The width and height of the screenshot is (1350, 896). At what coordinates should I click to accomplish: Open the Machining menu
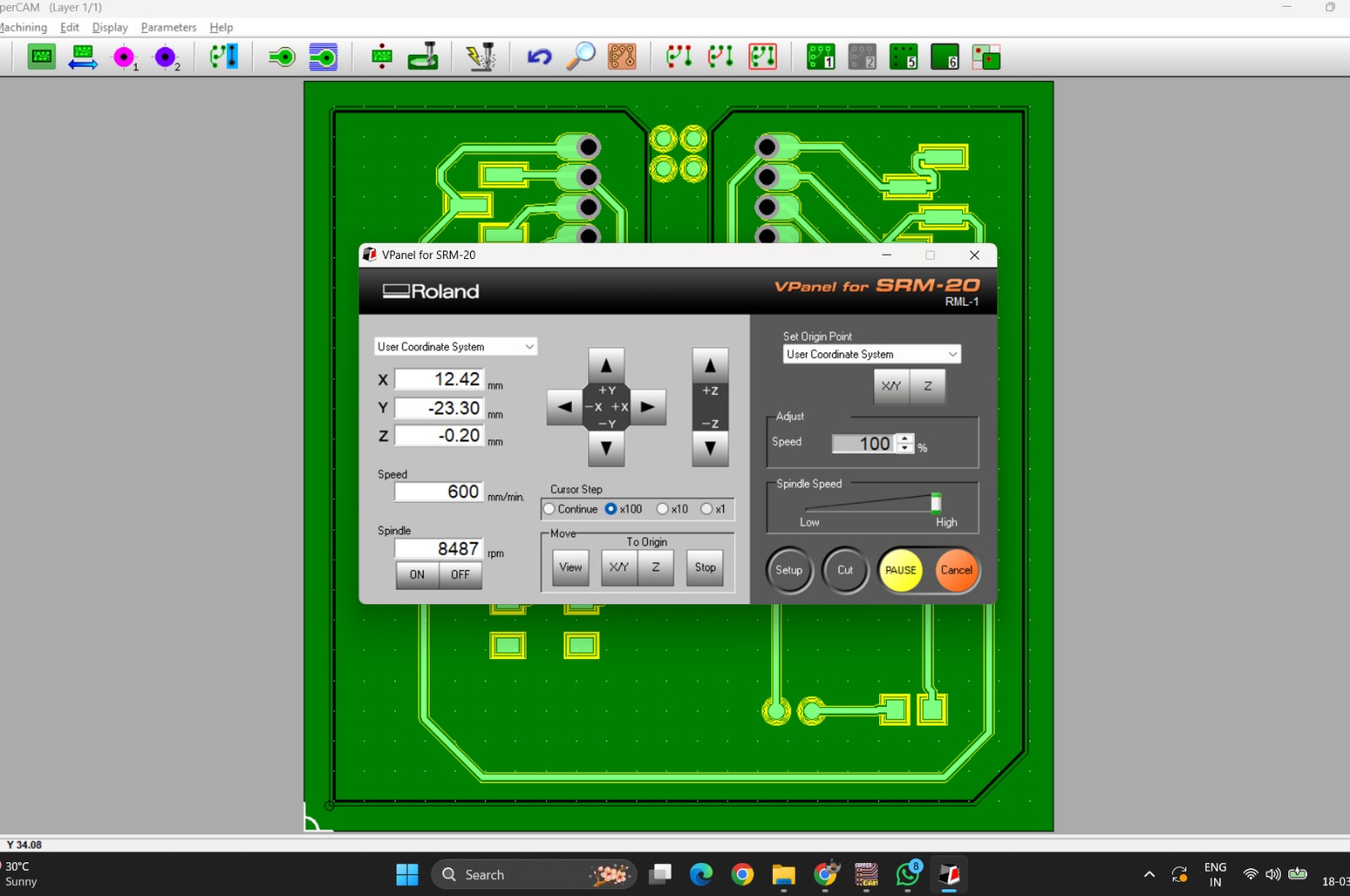23,27
